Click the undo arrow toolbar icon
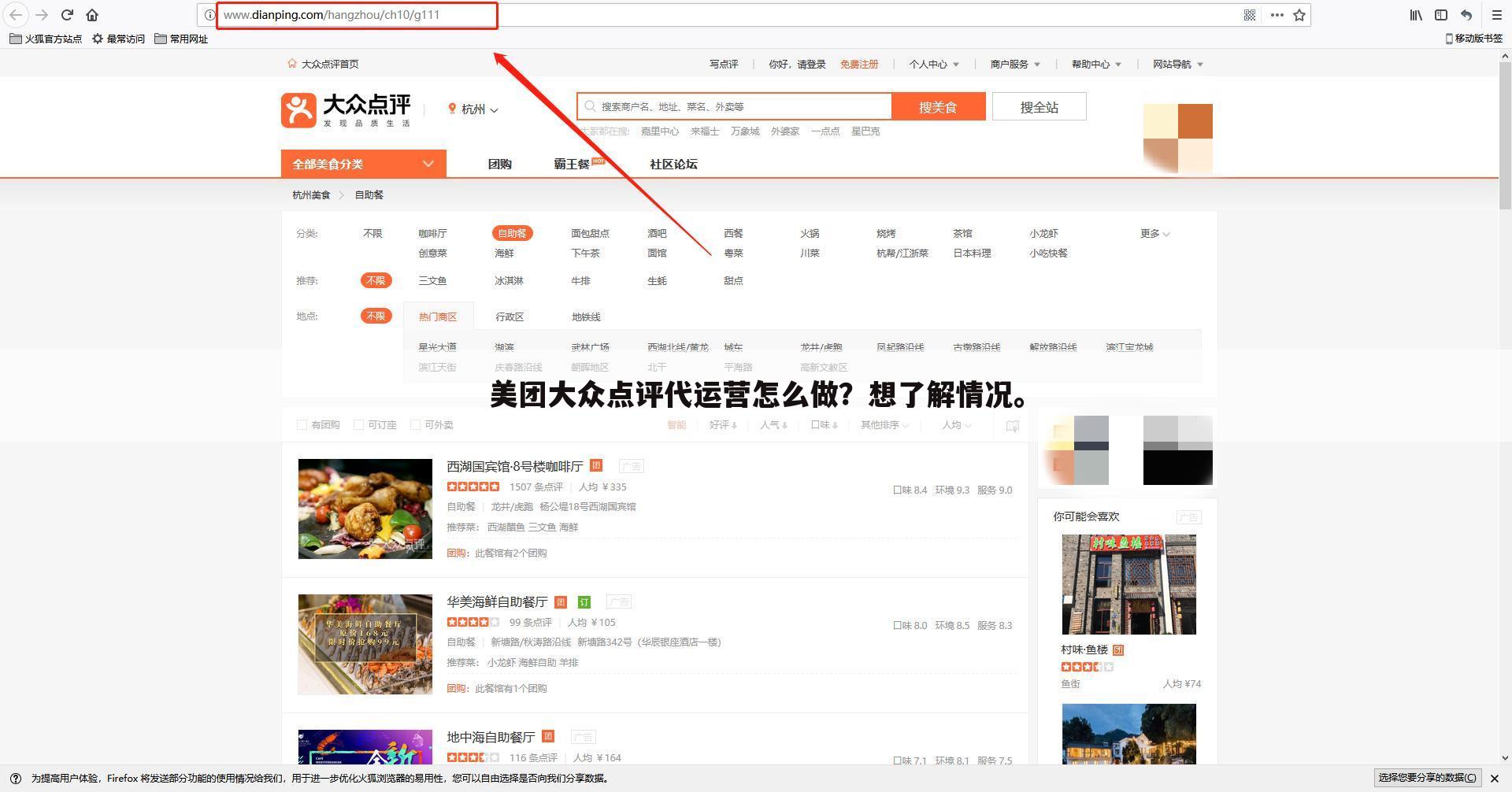The height and width of the screenshot is (792, 1512). click(1466, 15)
